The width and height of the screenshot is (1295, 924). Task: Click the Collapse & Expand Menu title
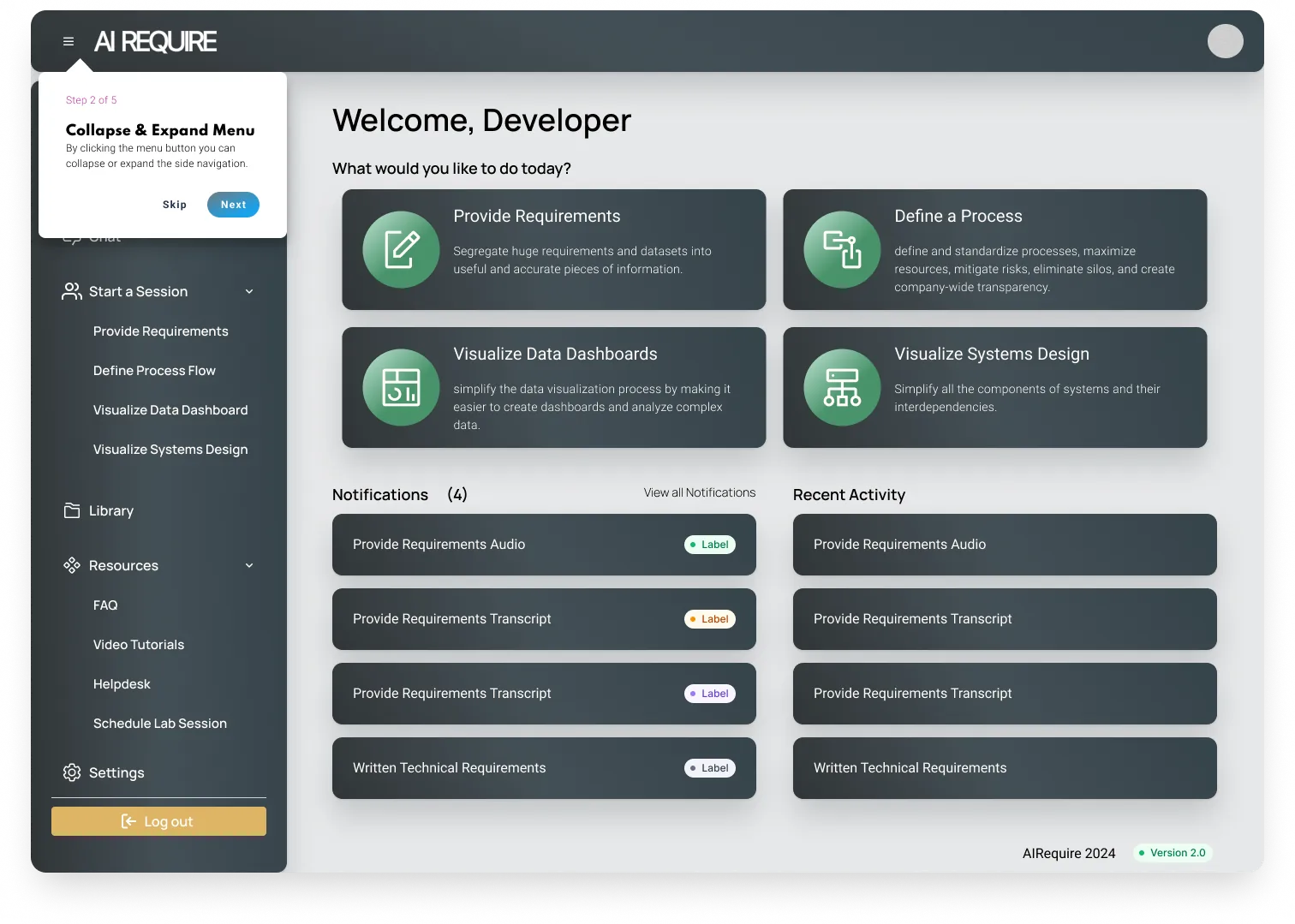pyautogui.click(x=160, y=130)
